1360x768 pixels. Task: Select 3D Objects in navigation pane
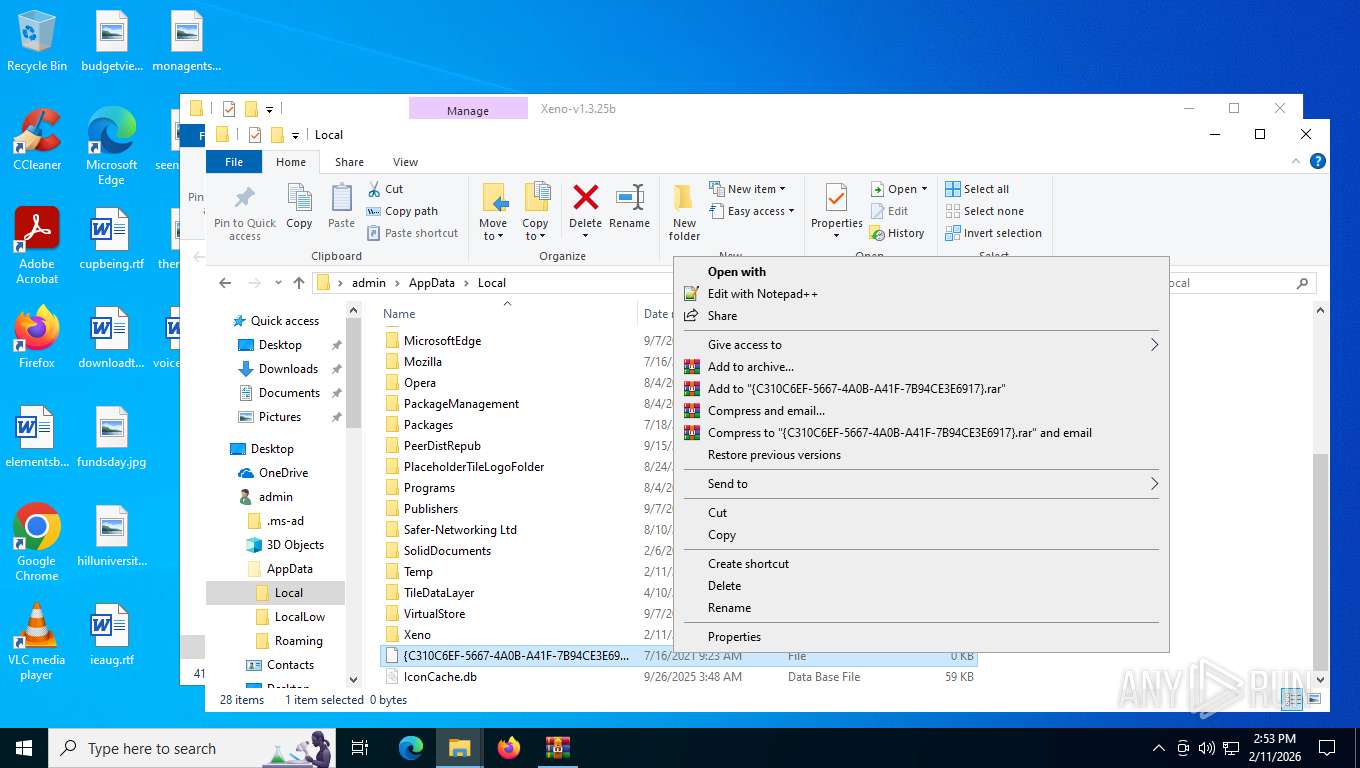click(295, 545)
